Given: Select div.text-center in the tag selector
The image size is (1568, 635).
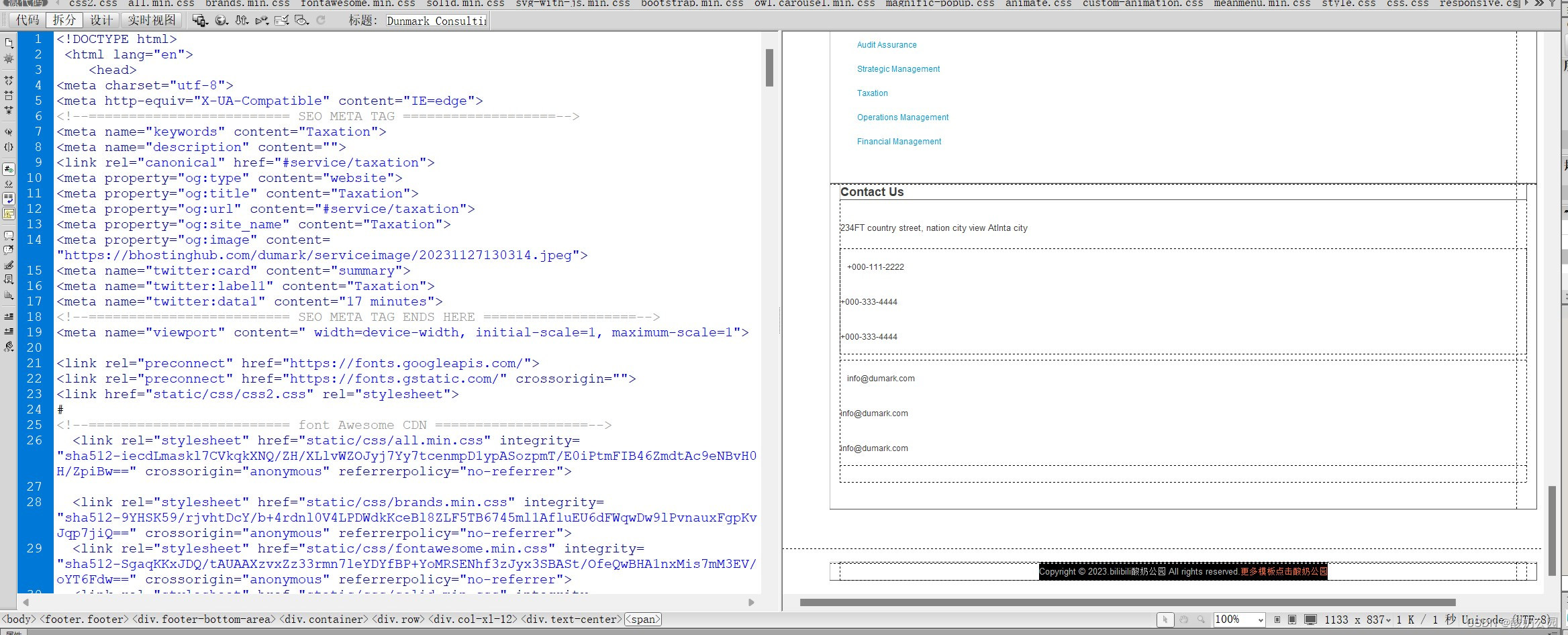Looking at the screenshot, I should coord(572,620).
